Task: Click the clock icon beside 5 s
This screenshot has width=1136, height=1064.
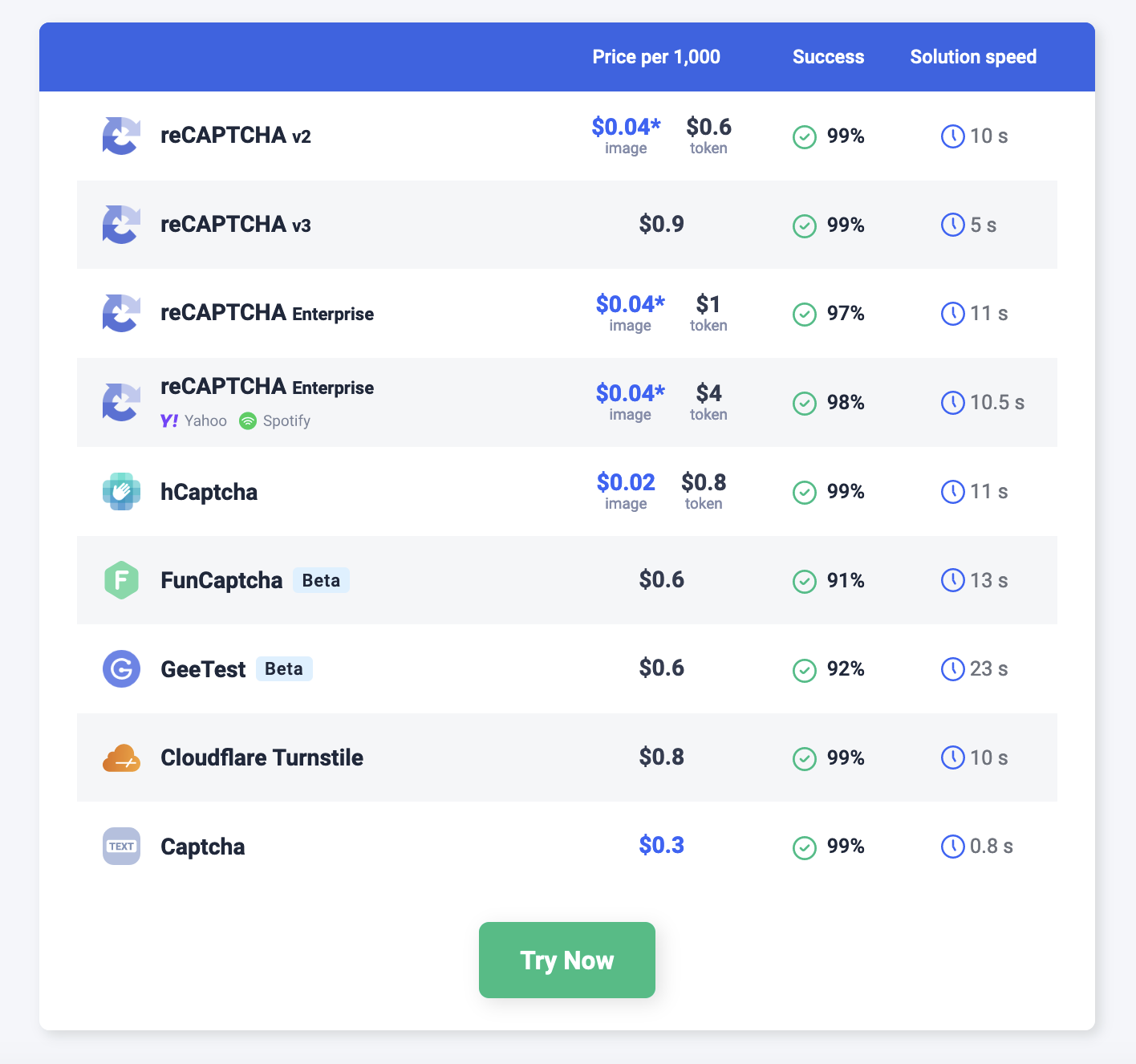Action: coord(952,225)
